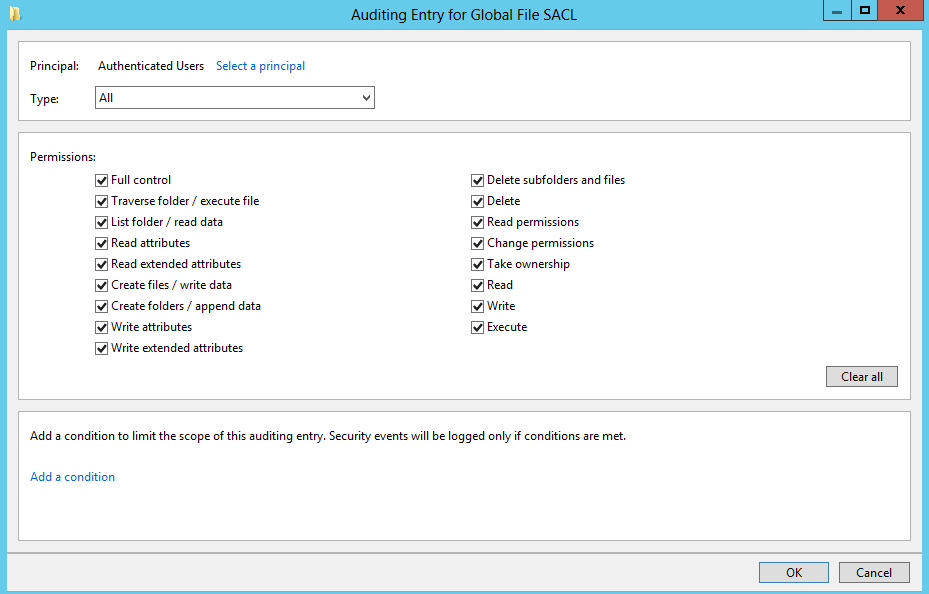
Task: Click the Permissions: label
Action: (63, 157)
